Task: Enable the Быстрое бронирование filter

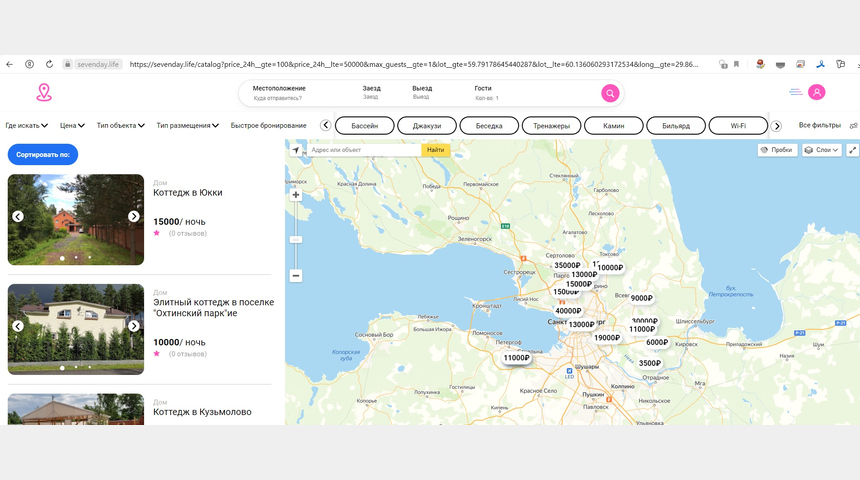Action: coord(268,126)
